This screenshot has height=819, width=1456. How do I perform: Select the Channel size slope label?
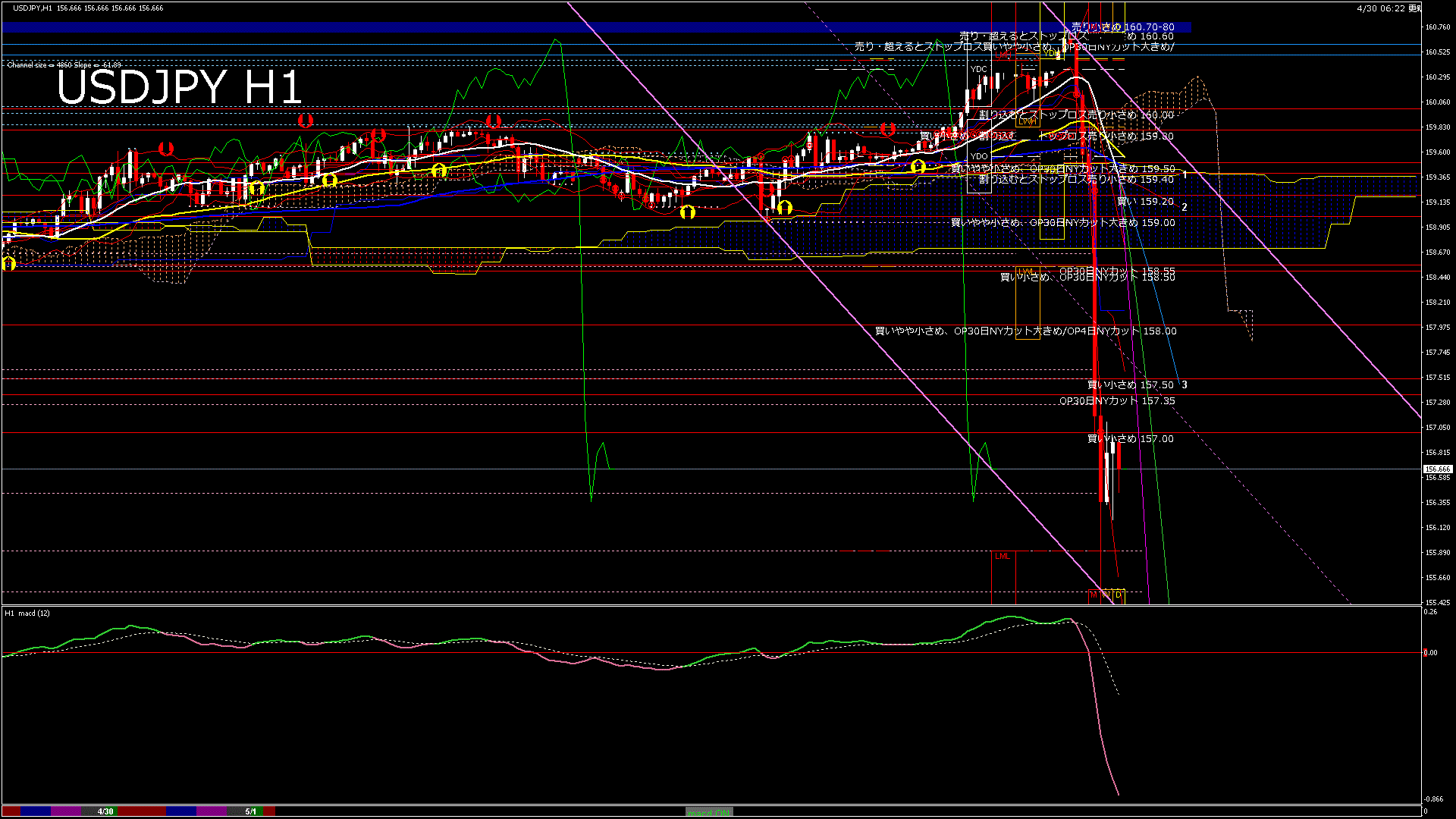pos(64,65)
